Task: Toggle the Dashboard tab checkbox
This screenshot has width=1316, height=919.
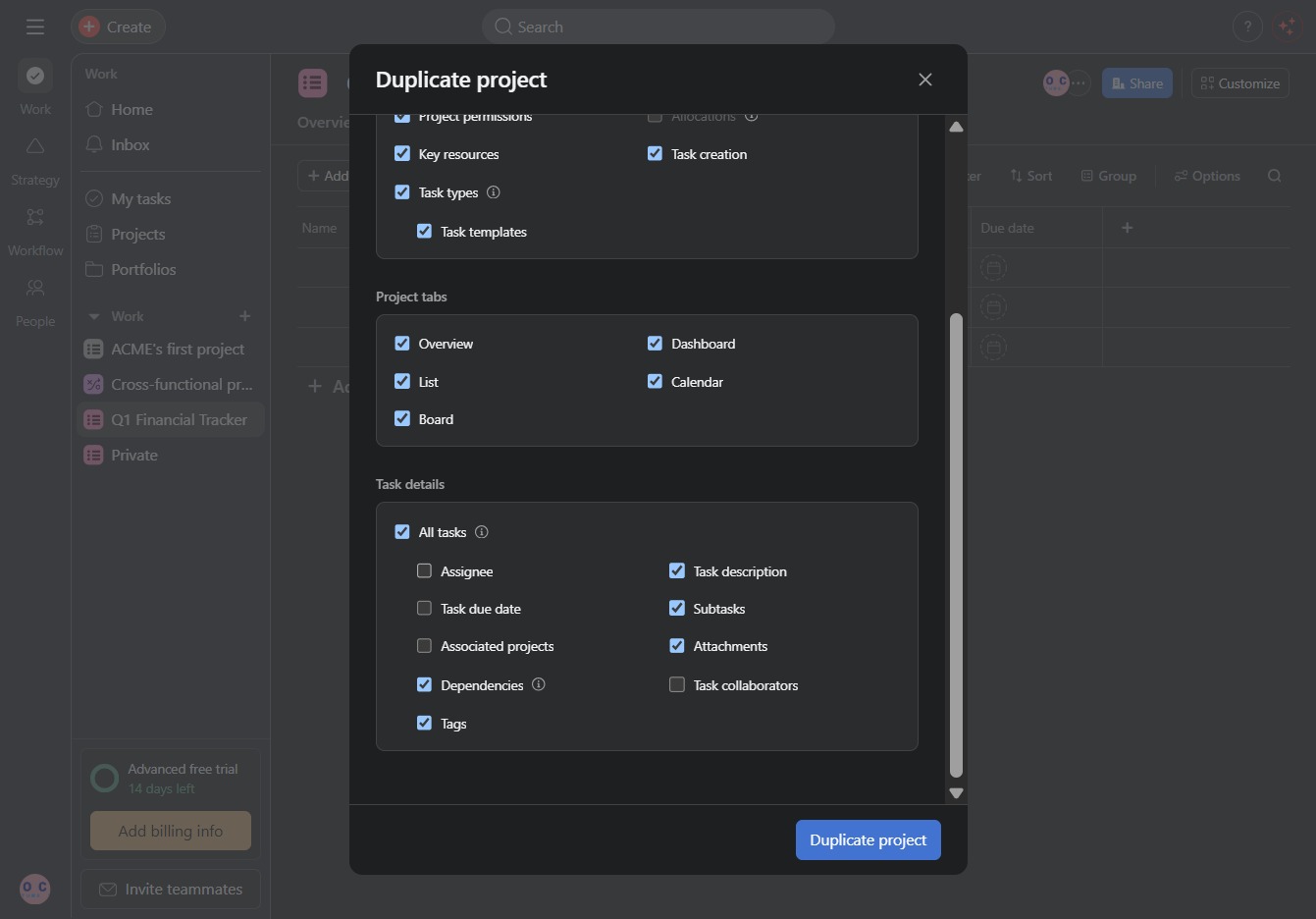Action: tap(655, 343)
